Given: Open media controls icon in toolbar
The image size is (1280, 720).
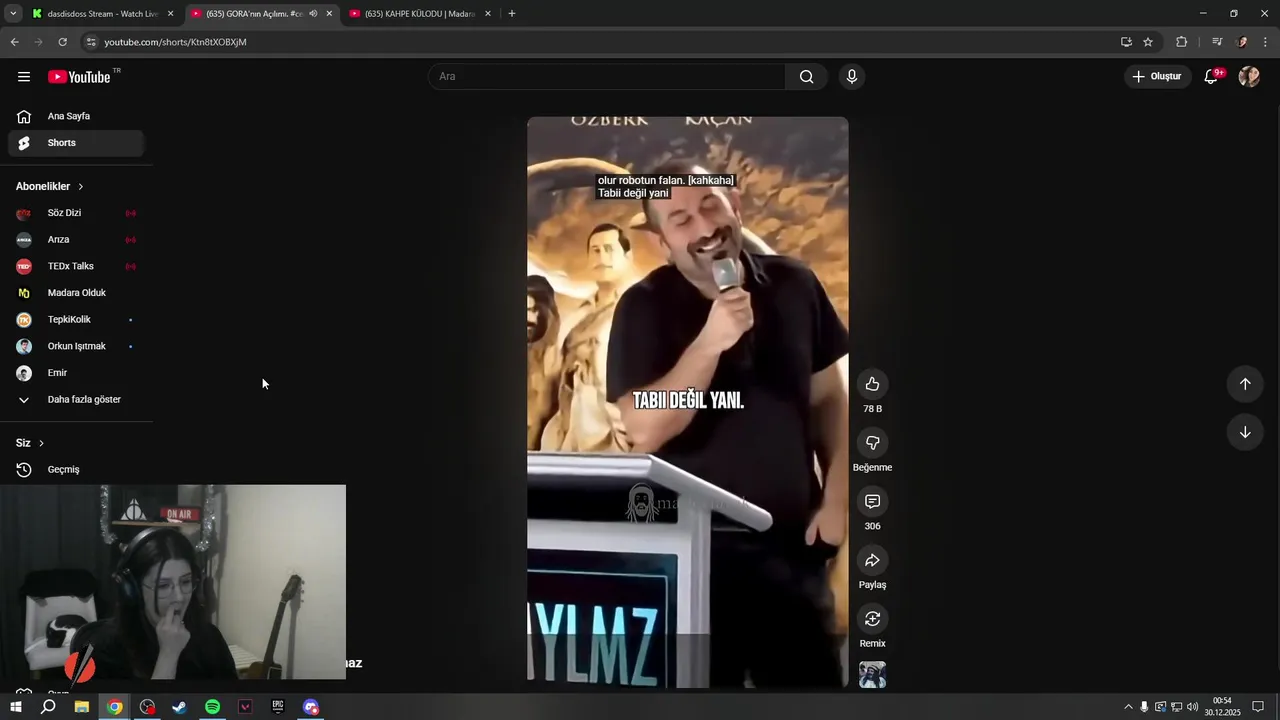Looking at the screenshot, I should [1217, 42].
